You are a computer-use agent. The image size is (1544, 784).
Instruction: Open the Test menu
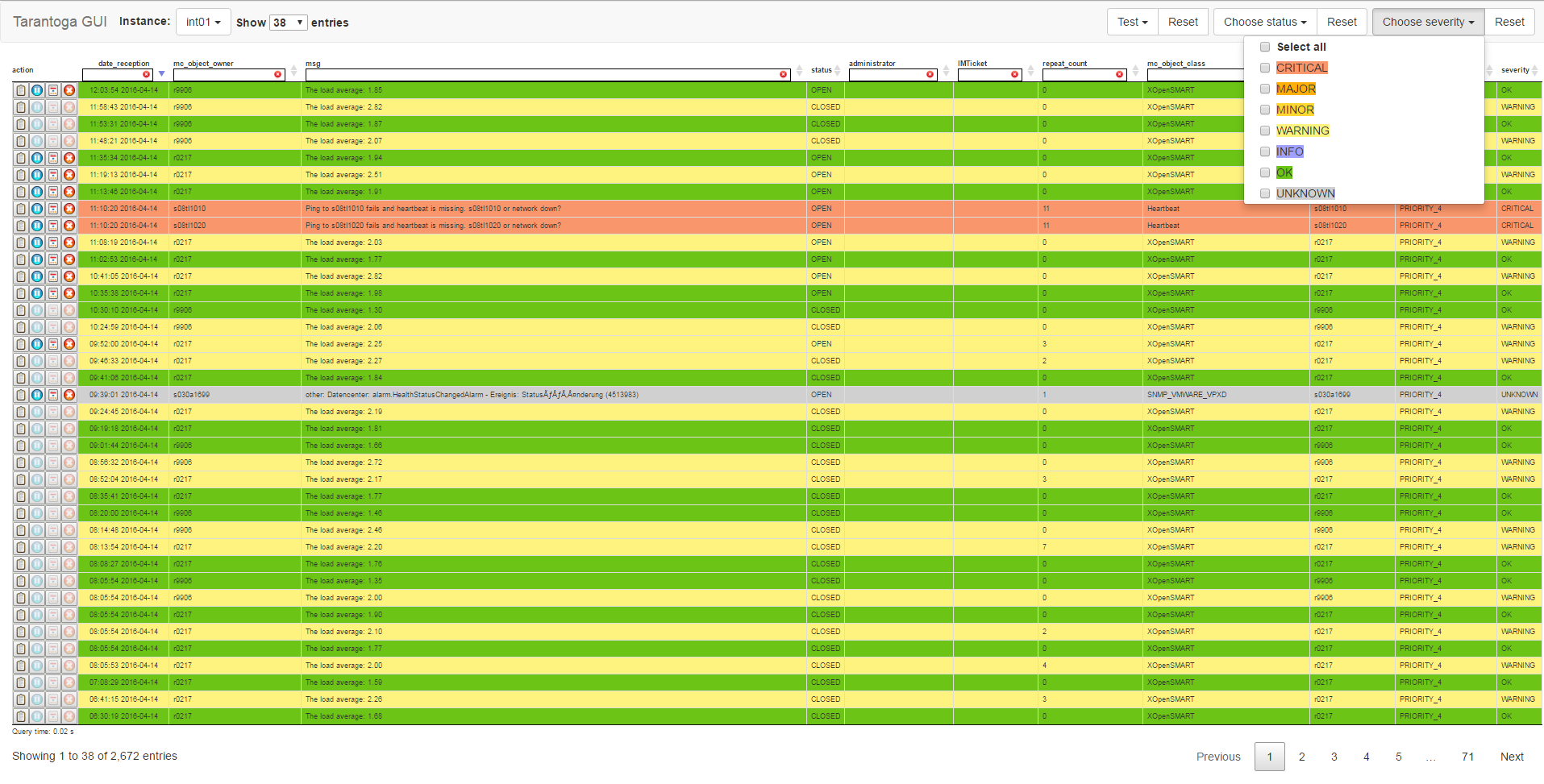coord(1132,22)
